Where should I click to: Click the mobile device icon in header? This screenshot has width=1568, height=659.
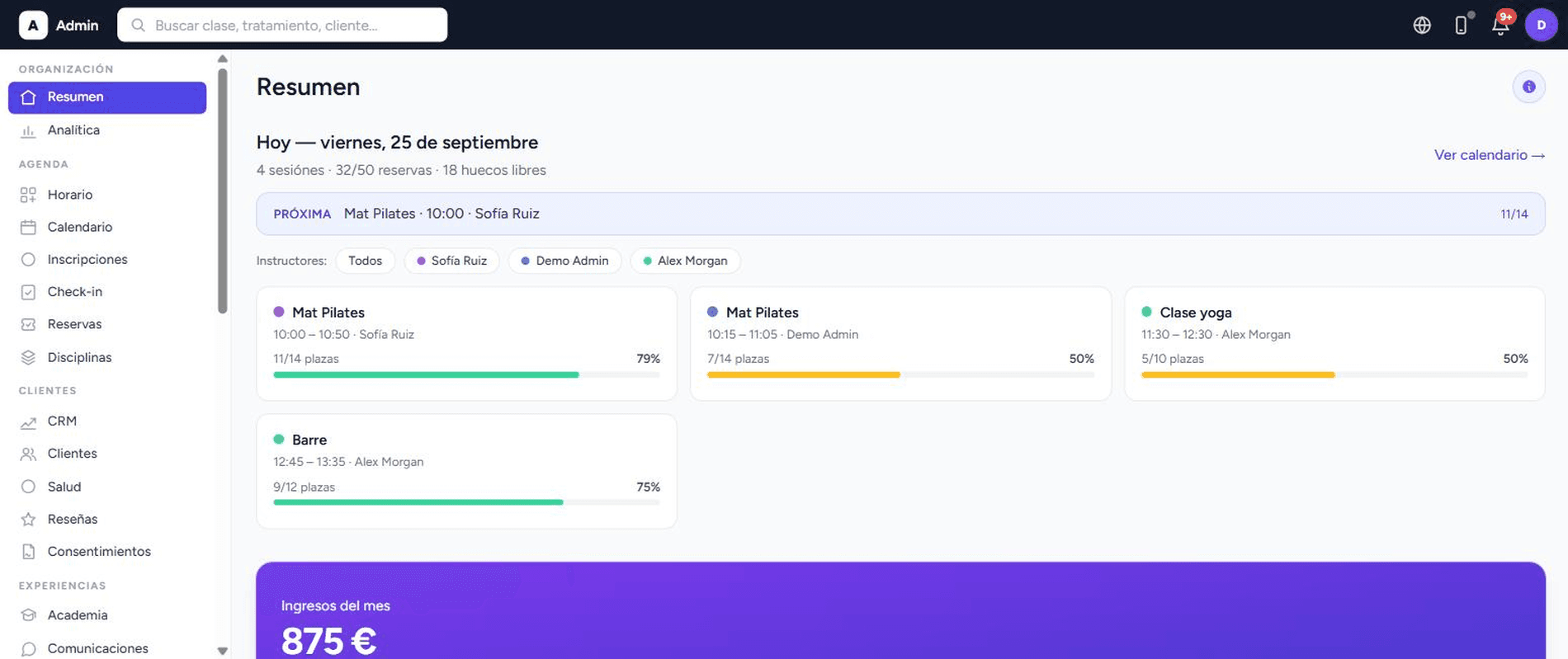click(x=1461, y=26)
